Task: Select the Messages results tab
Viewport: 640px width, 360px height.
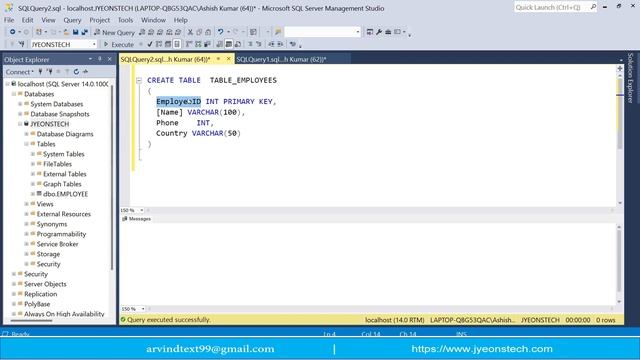Action: click(136, 219)
